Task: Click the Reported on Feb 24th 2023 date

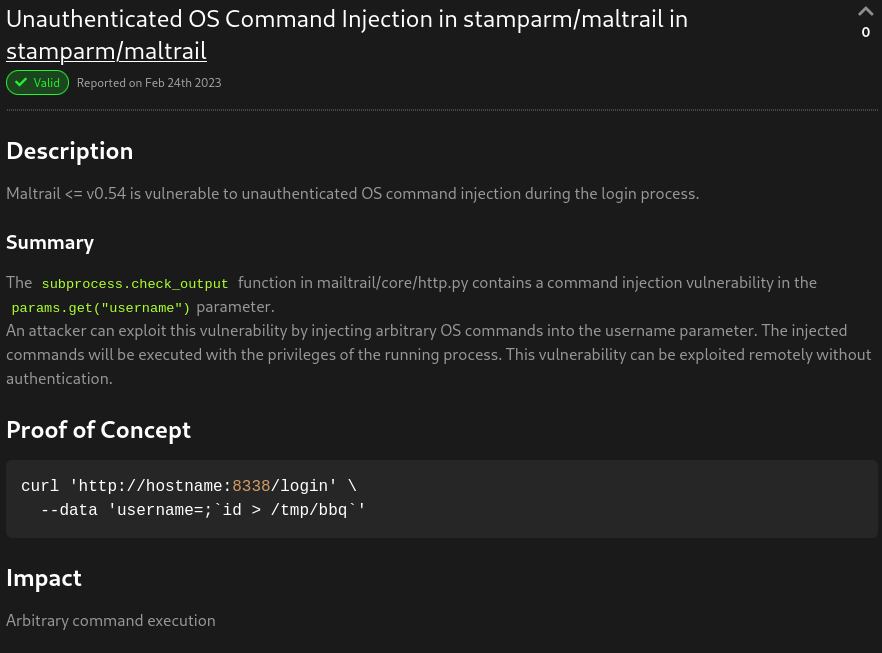Action: pyautogui.click(x=149, y=83)
